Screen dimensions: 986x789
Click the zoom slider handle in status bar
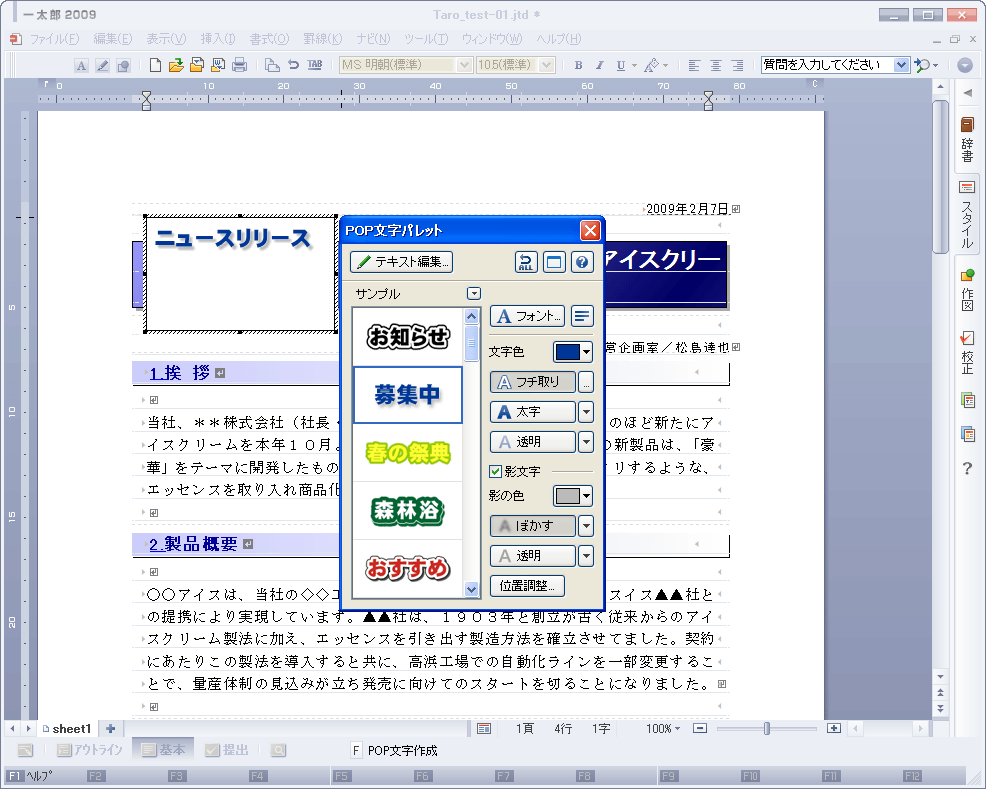[x=767, y=728]
